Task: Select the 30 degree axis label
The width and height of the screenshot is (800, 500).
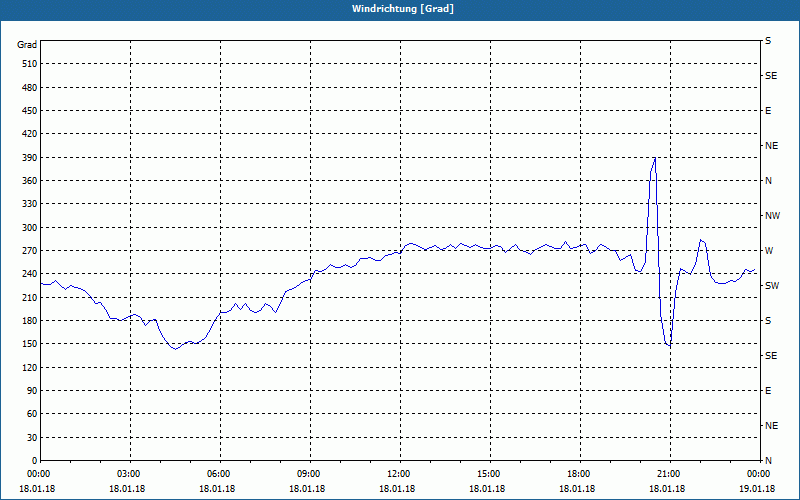Action: [32, 437]
